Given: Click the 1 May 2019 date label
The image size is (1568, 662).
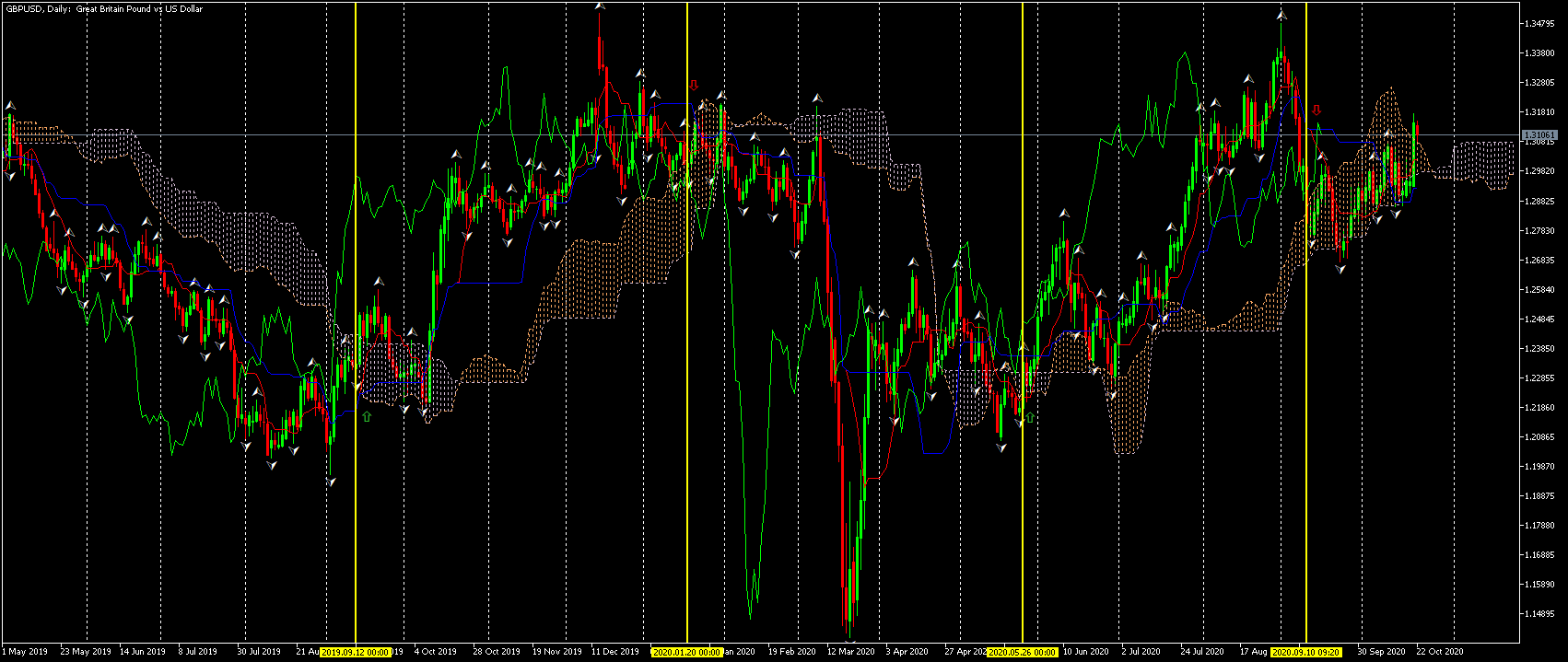Looking at the screenshot, I should [x=25, y=652].
